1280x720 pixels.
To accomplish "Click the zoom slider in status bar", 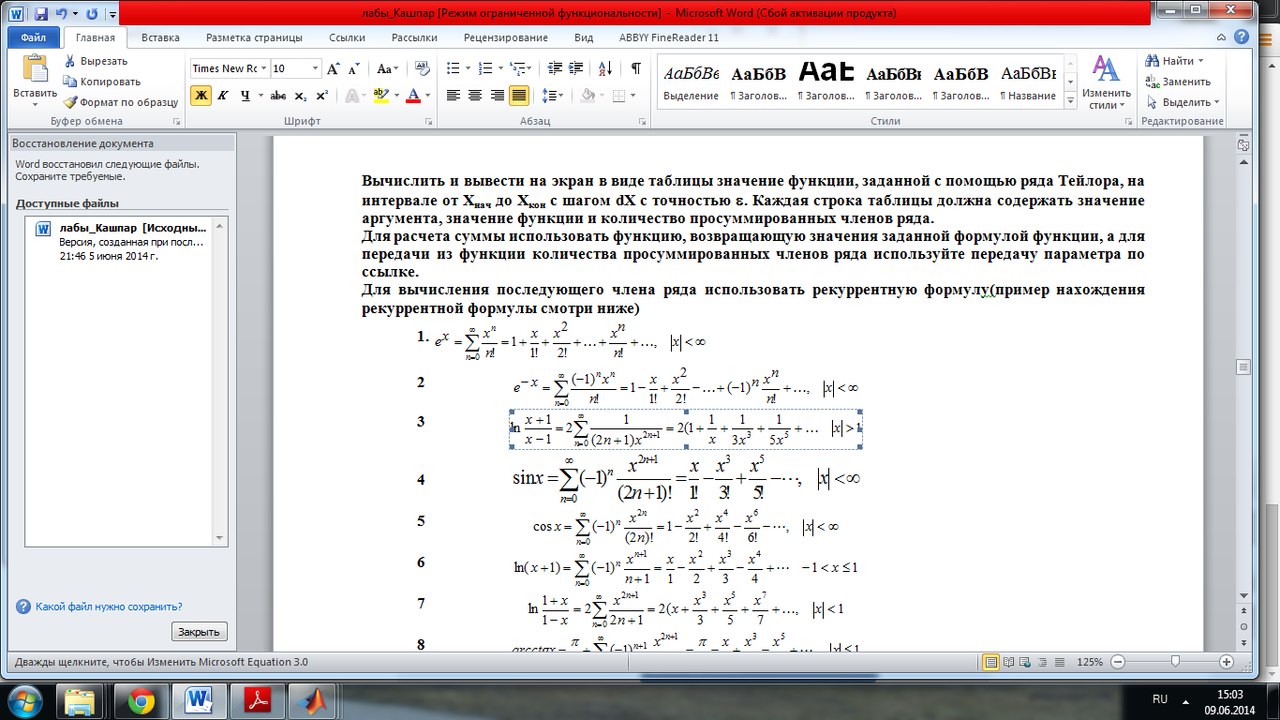I will click(x=1174, y=662).
